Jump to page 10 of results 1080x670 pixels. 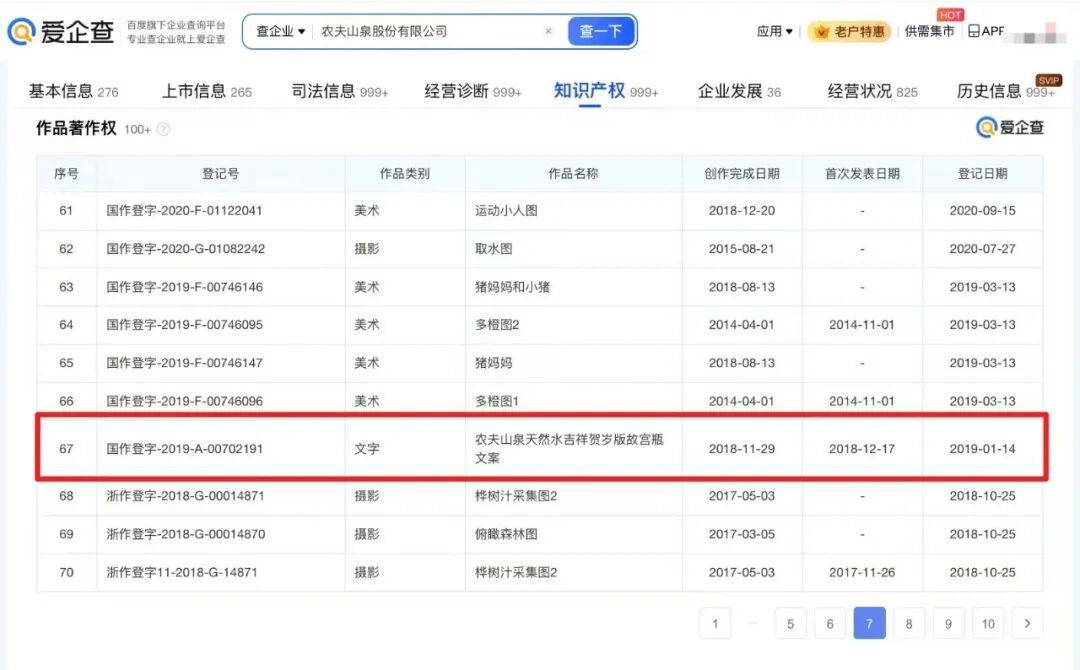[988, 623]
